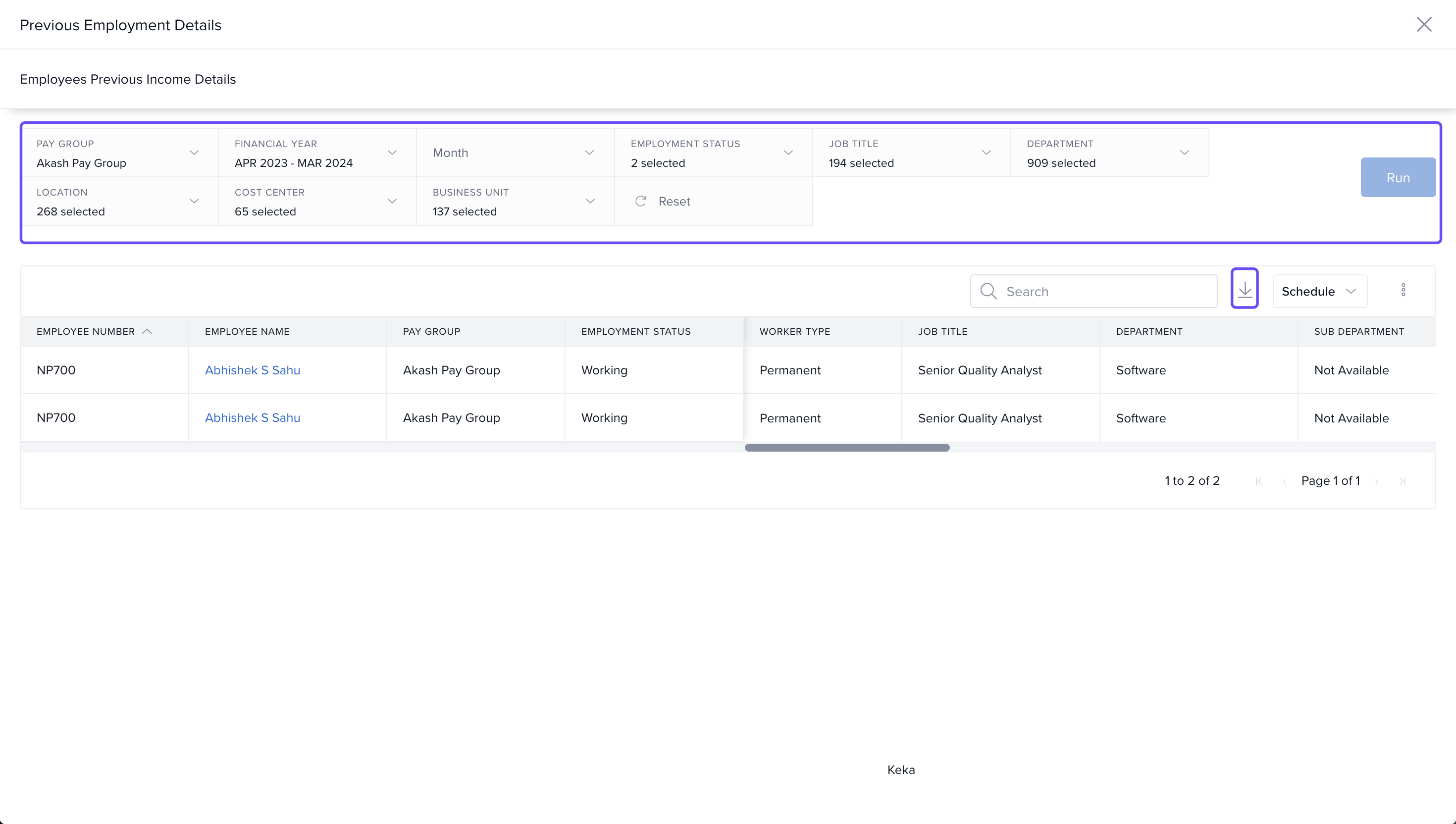Open the Employment Status filter
Image resolution: width=1456 pixels, height=824 pixels.
(x=788, y=153)
